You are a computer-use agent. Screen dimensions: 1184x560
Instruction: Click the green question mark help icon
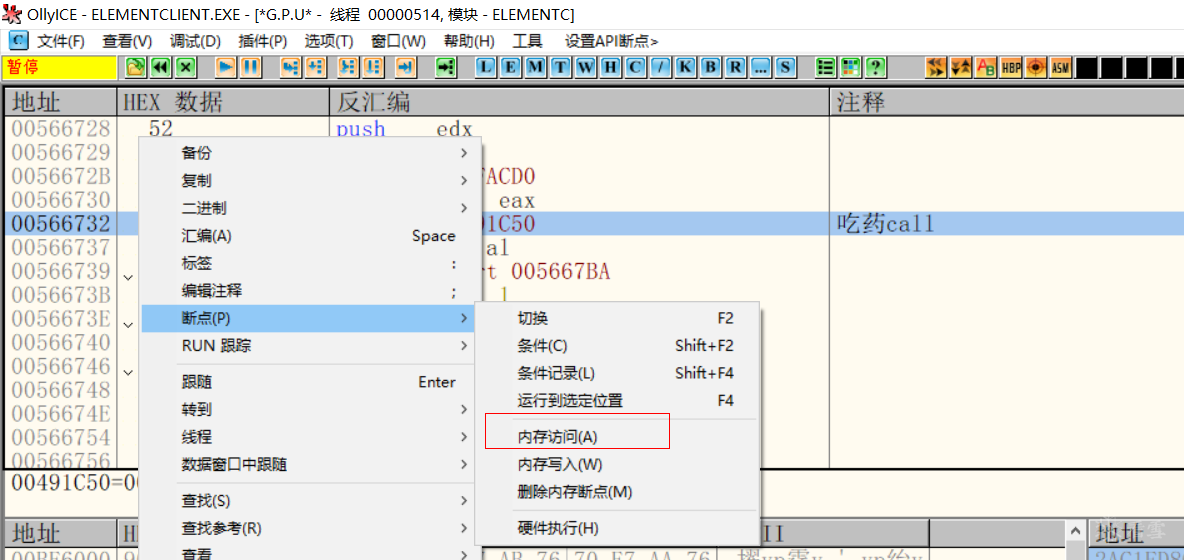876,67
